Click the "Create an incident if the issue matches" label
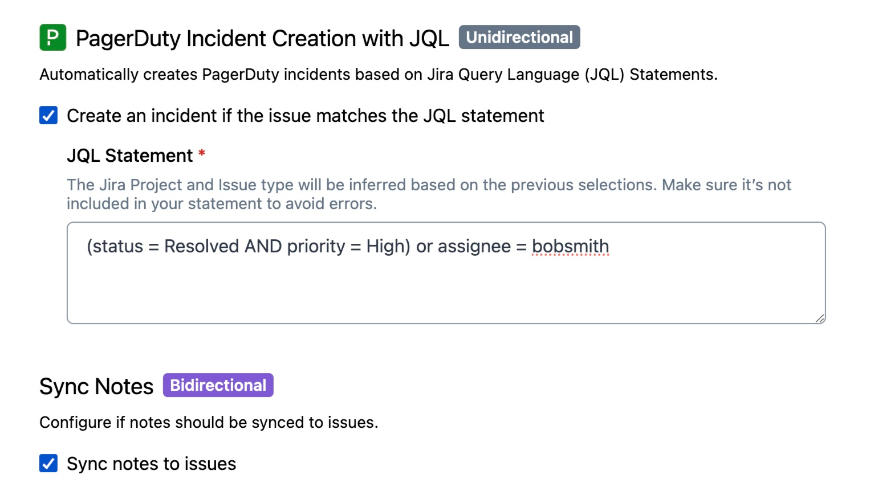 point(305,116)
